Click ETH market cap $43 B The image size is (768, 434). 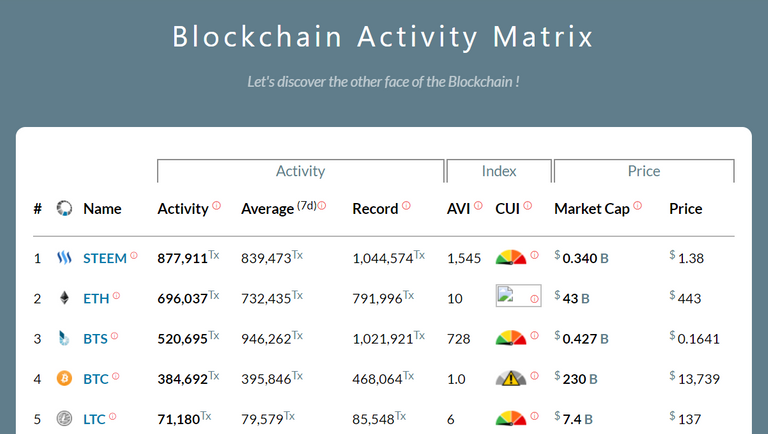572,298
